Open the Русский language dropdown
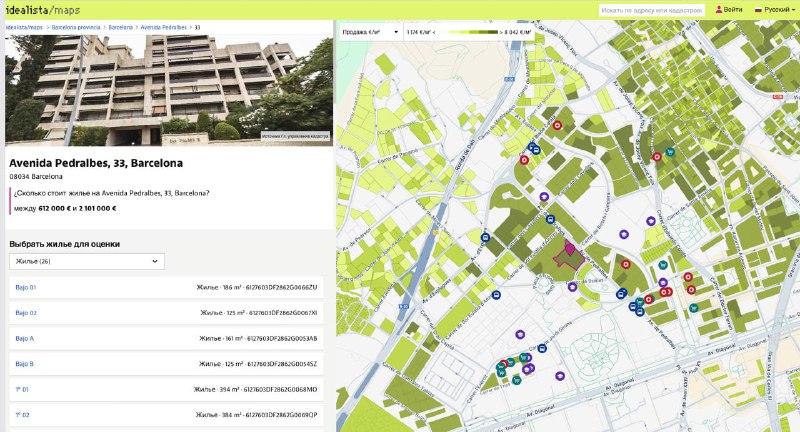This screenshot has height=432, width=800. click(x=778, y=9)
